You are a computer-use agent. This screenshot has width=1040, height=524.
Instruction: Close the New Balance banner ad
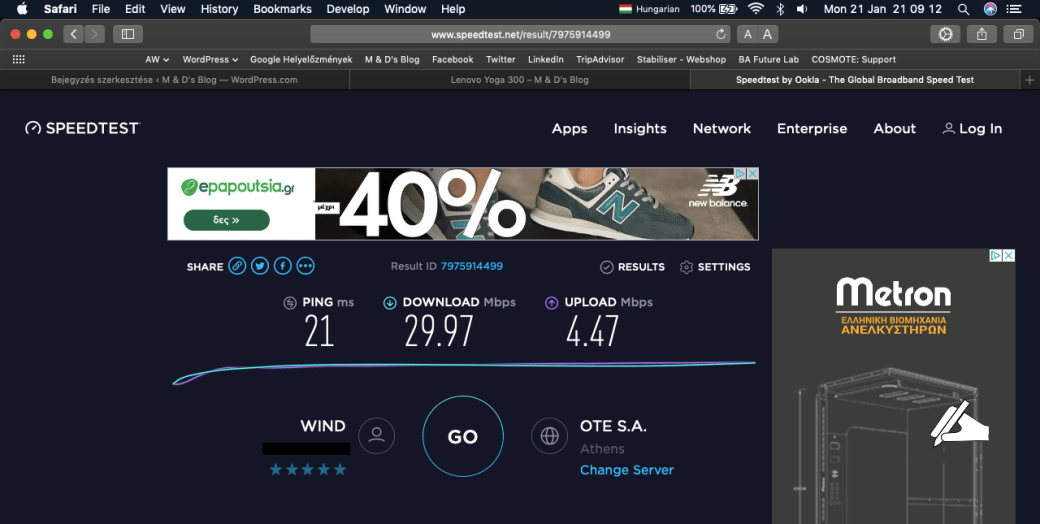[752, 173]
